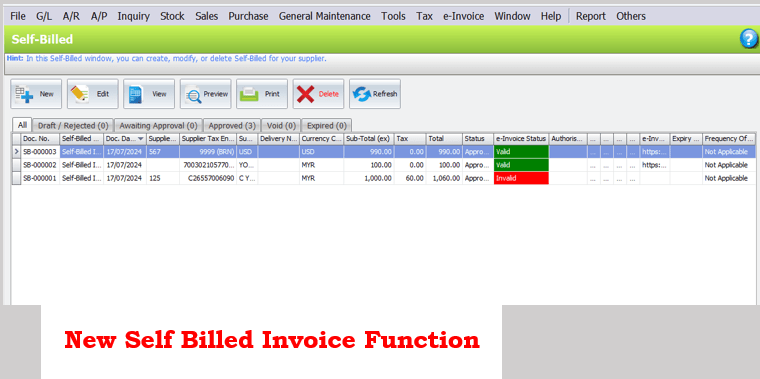Click the New self-billed button

click(36, 94)
